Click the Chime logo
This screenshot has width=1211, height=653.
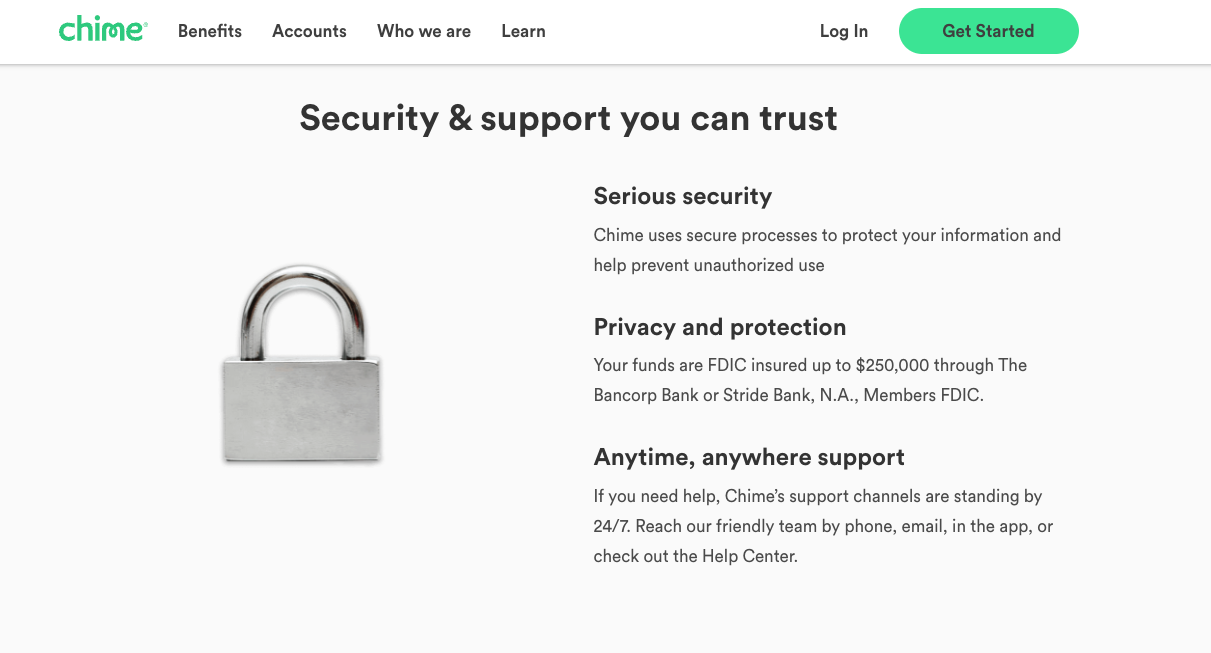102,30
